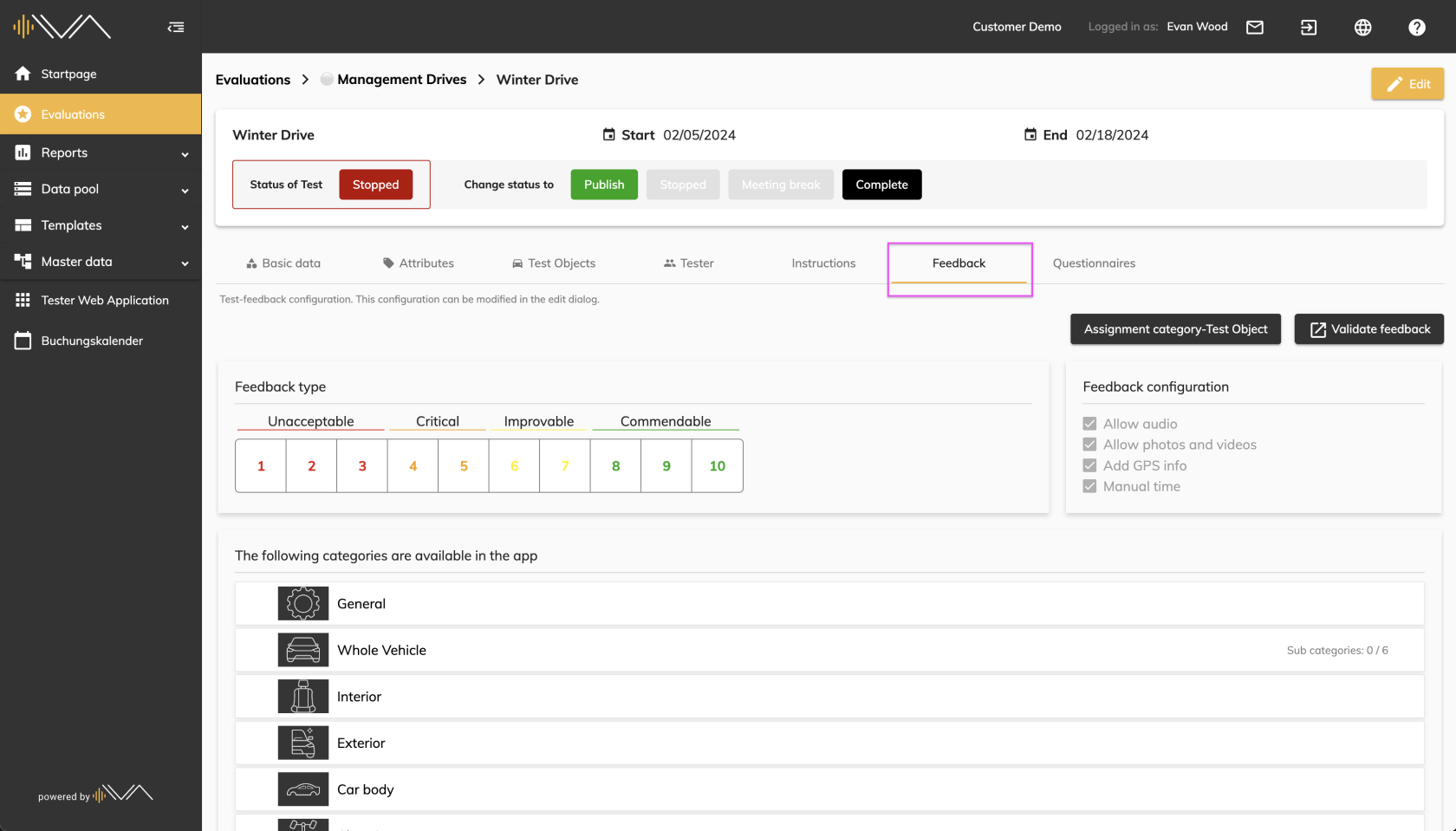1456x831 pixels.
Task: Select green rating box 8
Action: [x=616, y=466]
